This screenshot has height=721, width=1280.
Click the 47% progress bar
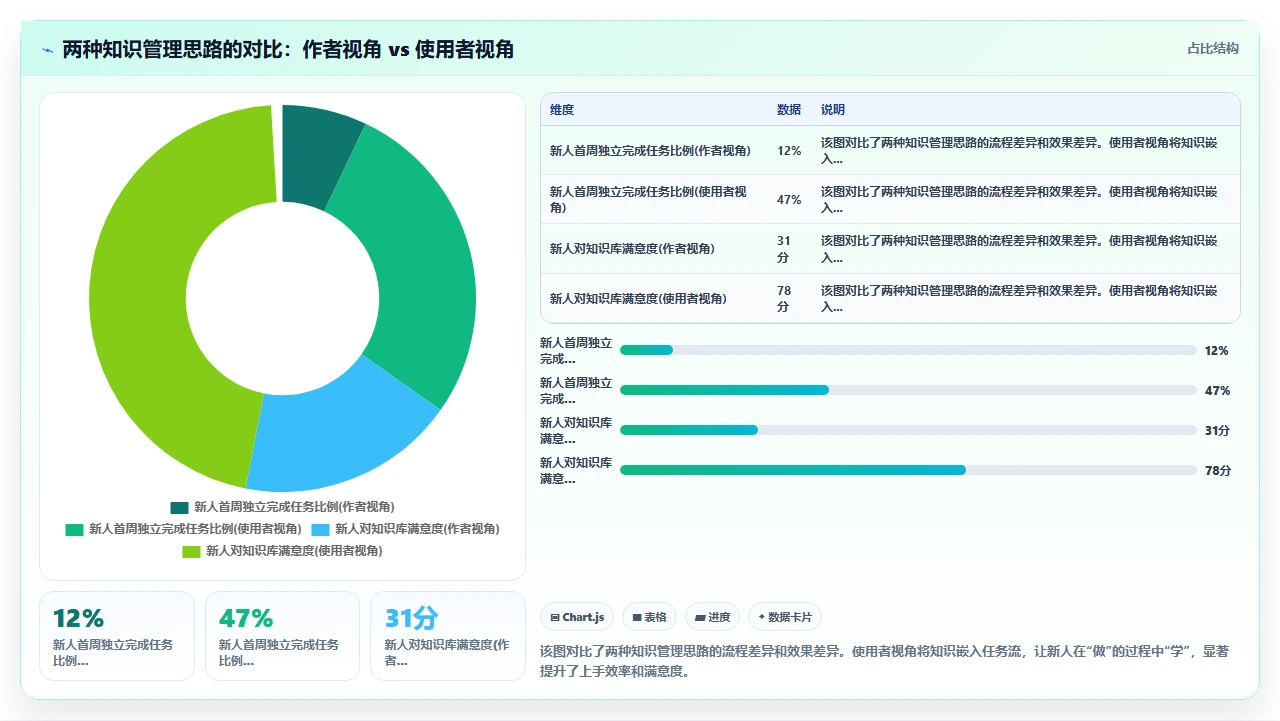coord(908,390)
